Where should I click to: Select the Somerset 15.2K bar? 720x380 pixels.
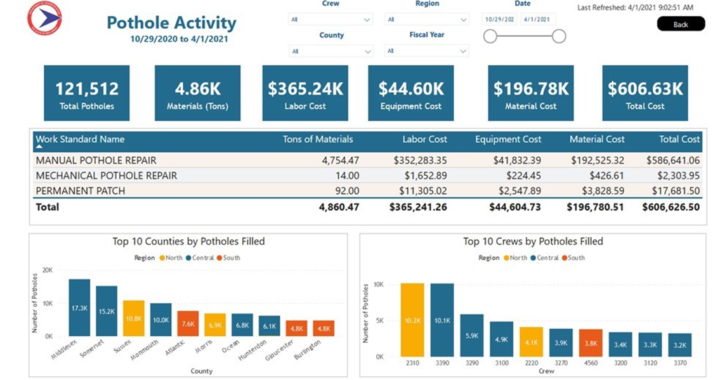pyautogui.click(x=107, y=311)
